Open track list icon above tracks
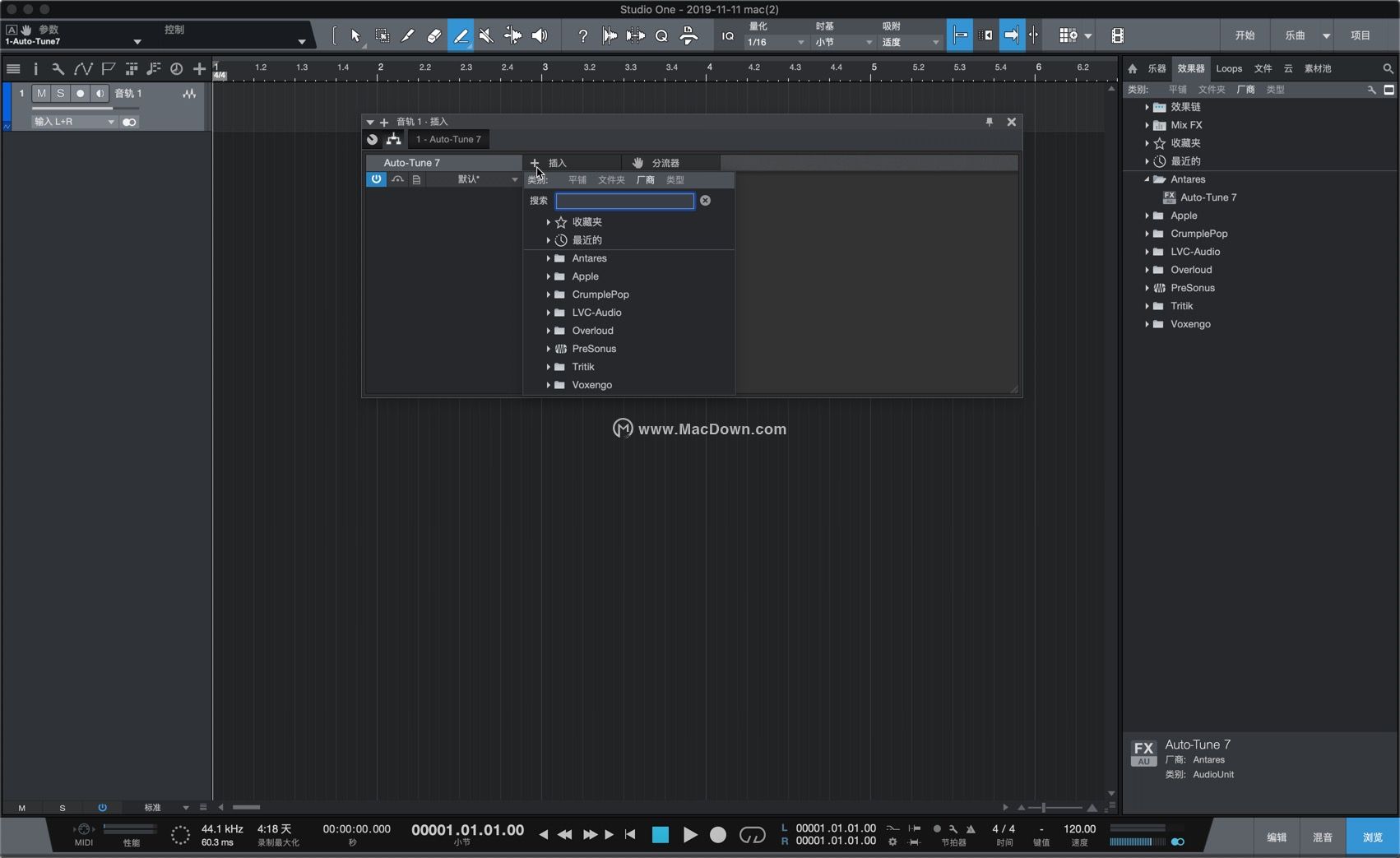The height and width of the screenshot is (858, 1400). 13,69
